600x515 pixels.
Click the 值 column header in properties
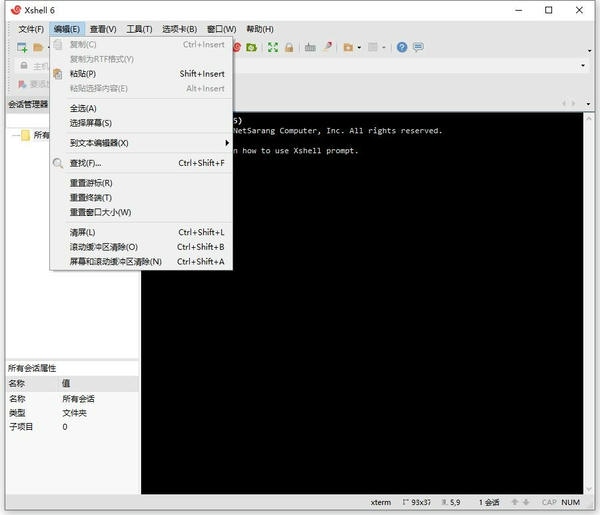(66, 383)
